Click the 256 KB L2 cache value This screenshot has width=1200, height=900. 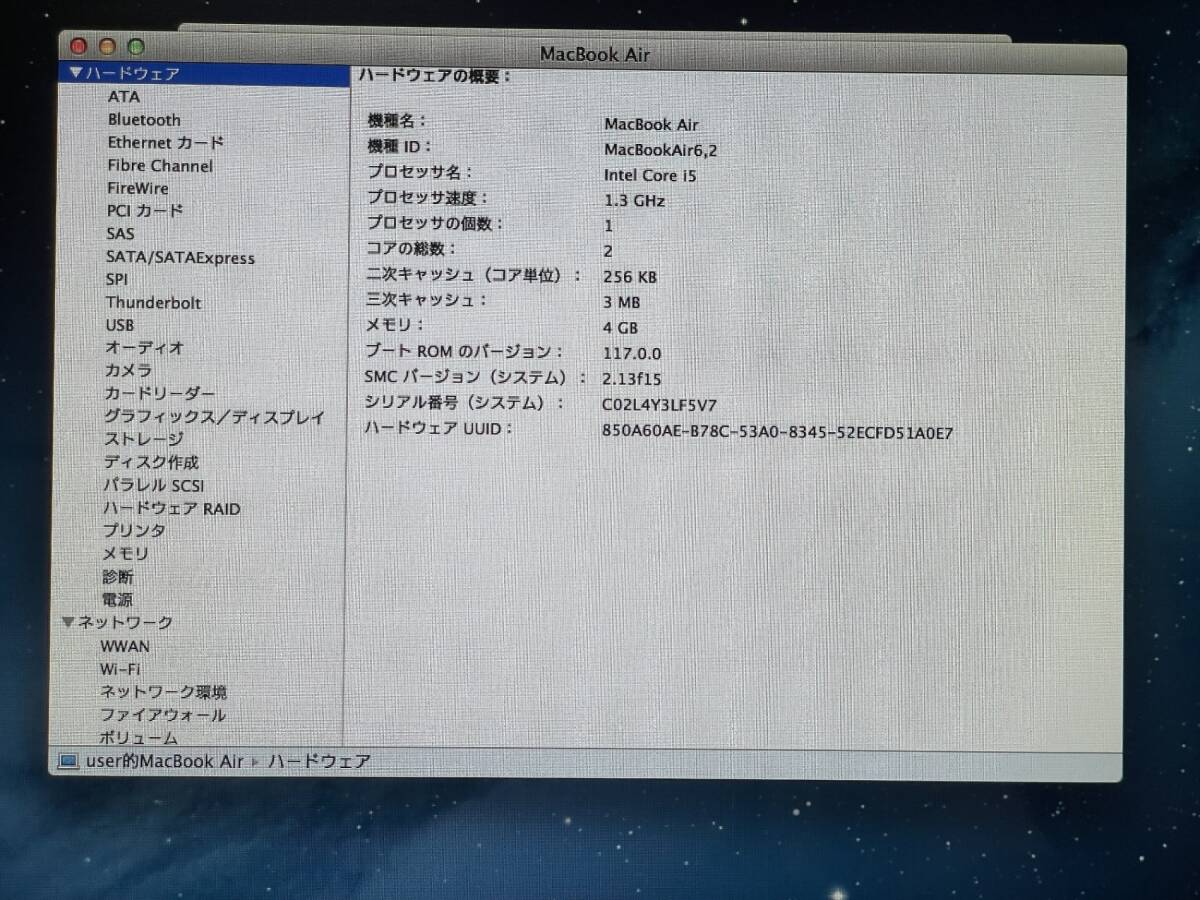(x=630, y=277)
